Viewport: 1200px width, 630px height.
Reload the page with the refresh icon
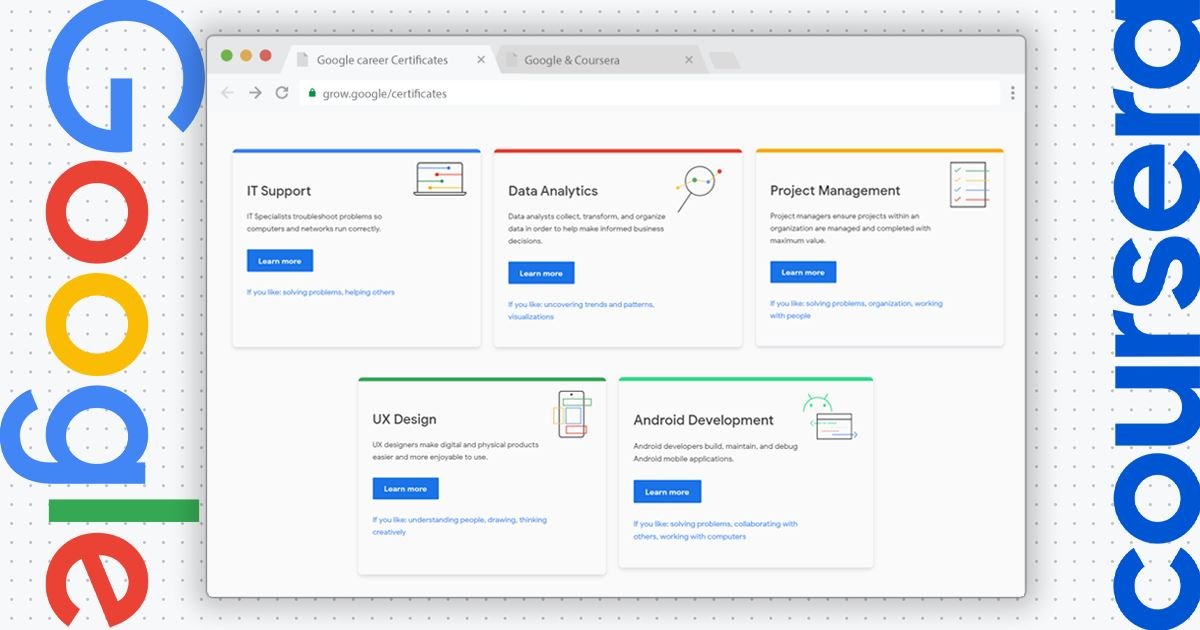point(282,93)
